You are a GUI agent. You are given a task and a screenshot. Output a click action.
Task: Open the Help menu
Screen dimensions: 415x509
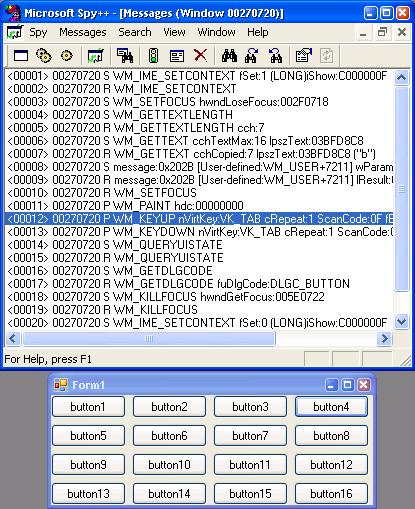pos(258,32)
